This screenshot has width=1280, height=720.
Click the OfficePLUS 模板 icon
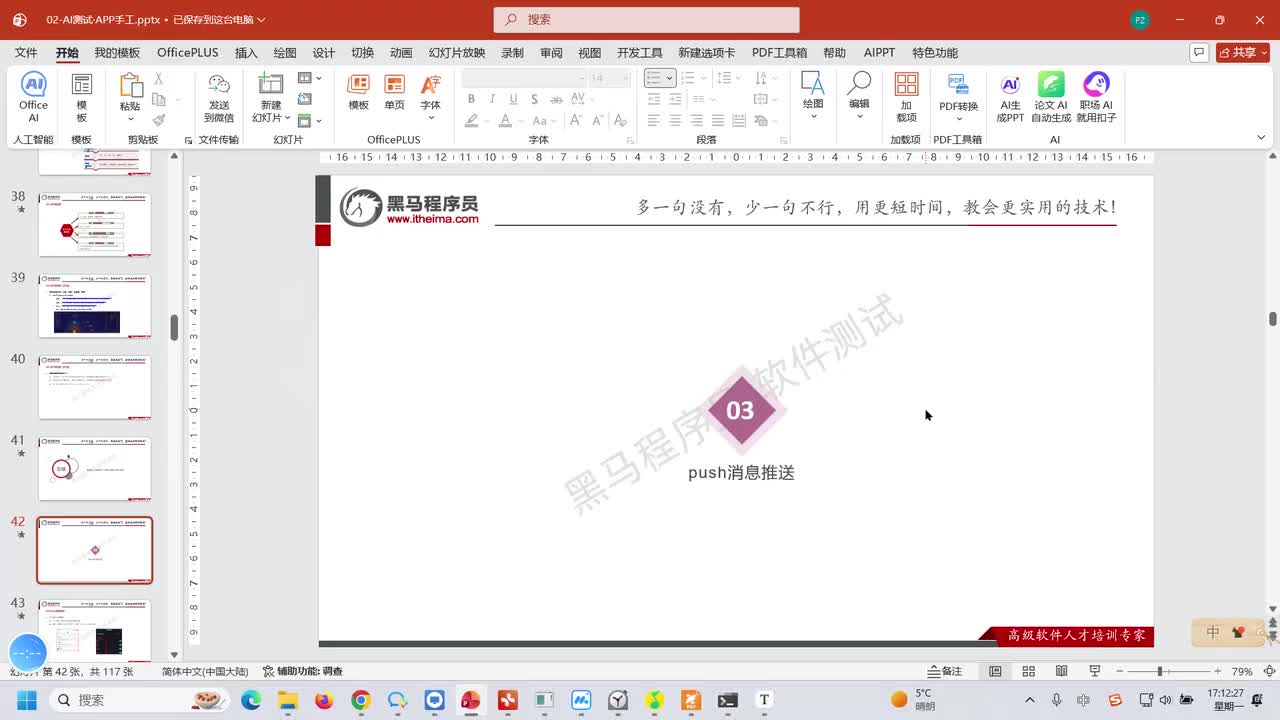click(x=358, y=92)
